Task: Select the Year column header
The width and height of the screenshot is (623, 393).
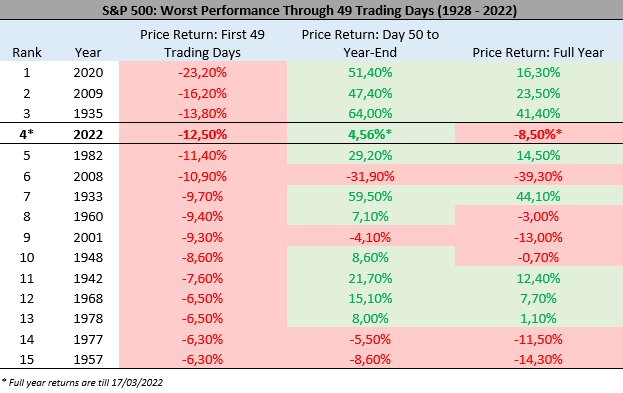Action: tap(88, 52)
